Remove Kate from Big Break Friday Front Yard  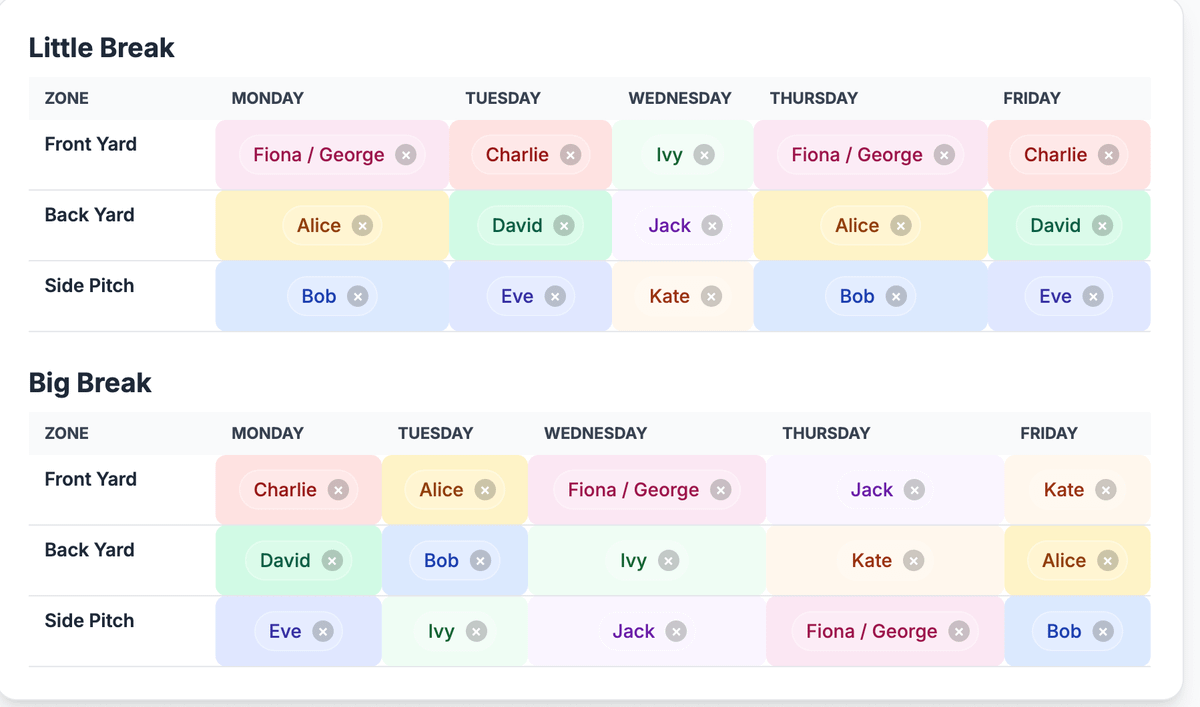click(x=1105, y=490)
